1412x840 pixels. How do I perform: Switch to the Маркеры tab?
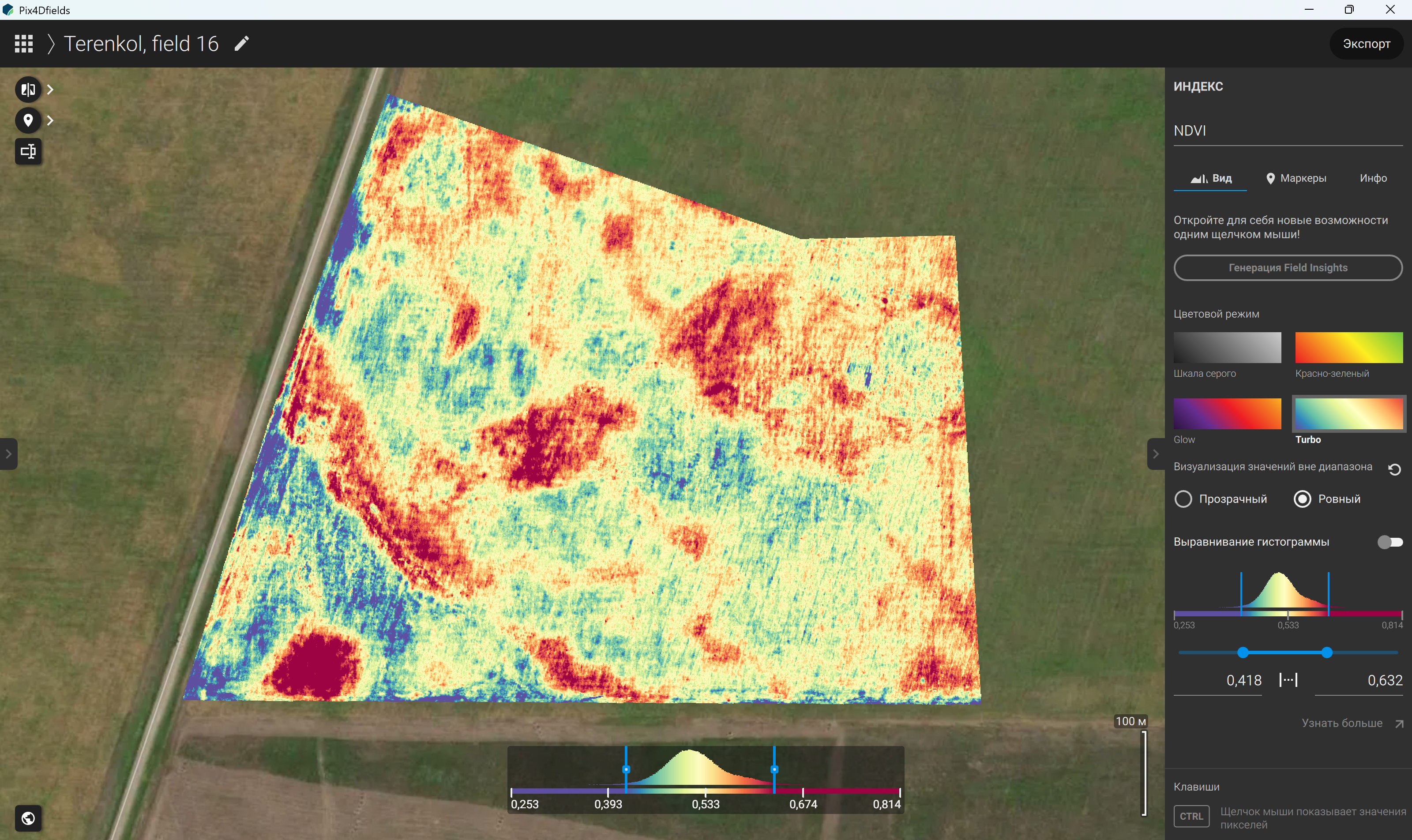coord(1296,178)
